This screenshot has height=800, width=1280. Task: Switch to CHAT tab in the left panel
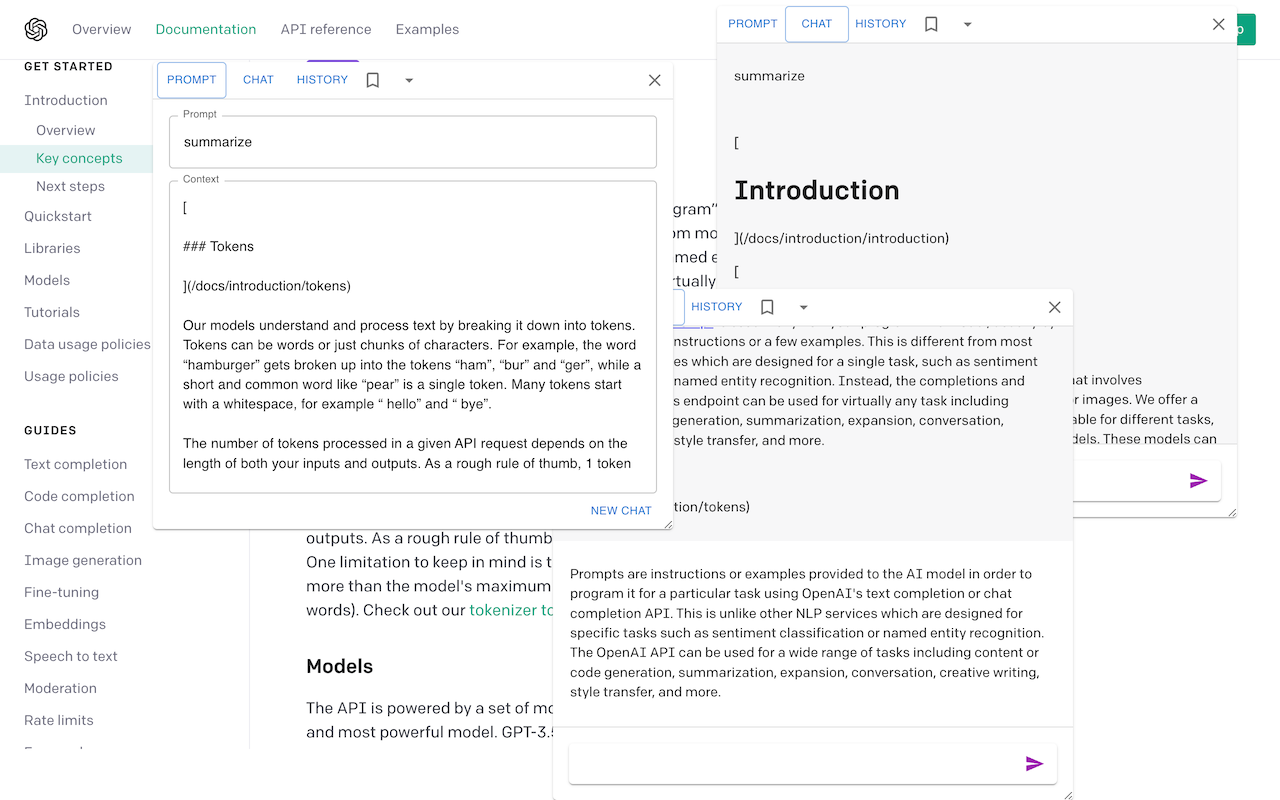(258, 80)
